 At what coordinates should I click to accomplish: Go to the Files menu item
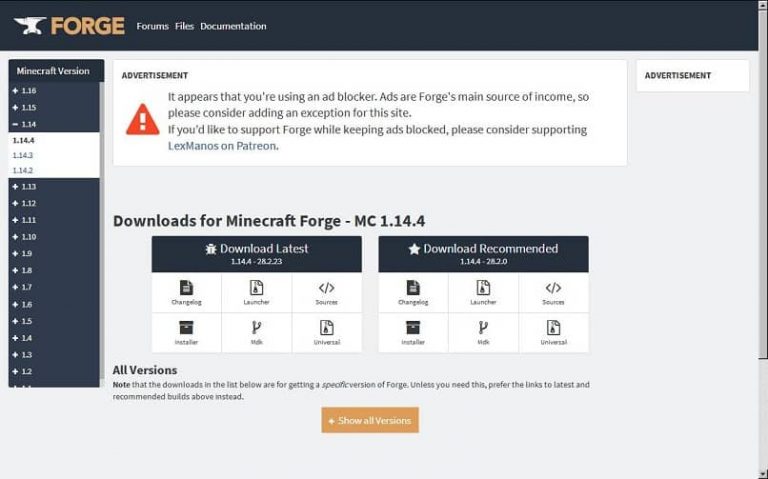(184, 26)
